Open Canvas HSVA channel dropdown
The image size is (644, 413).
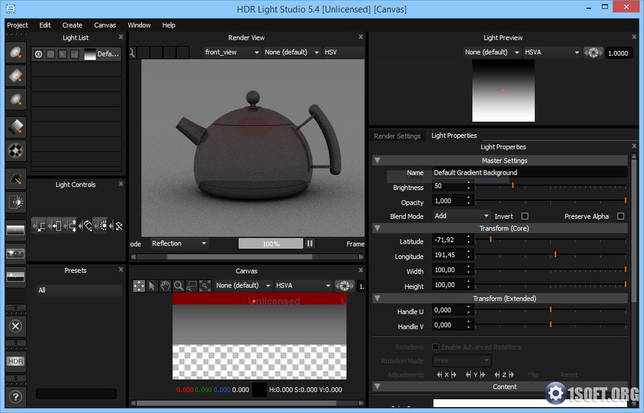(303, 285)
